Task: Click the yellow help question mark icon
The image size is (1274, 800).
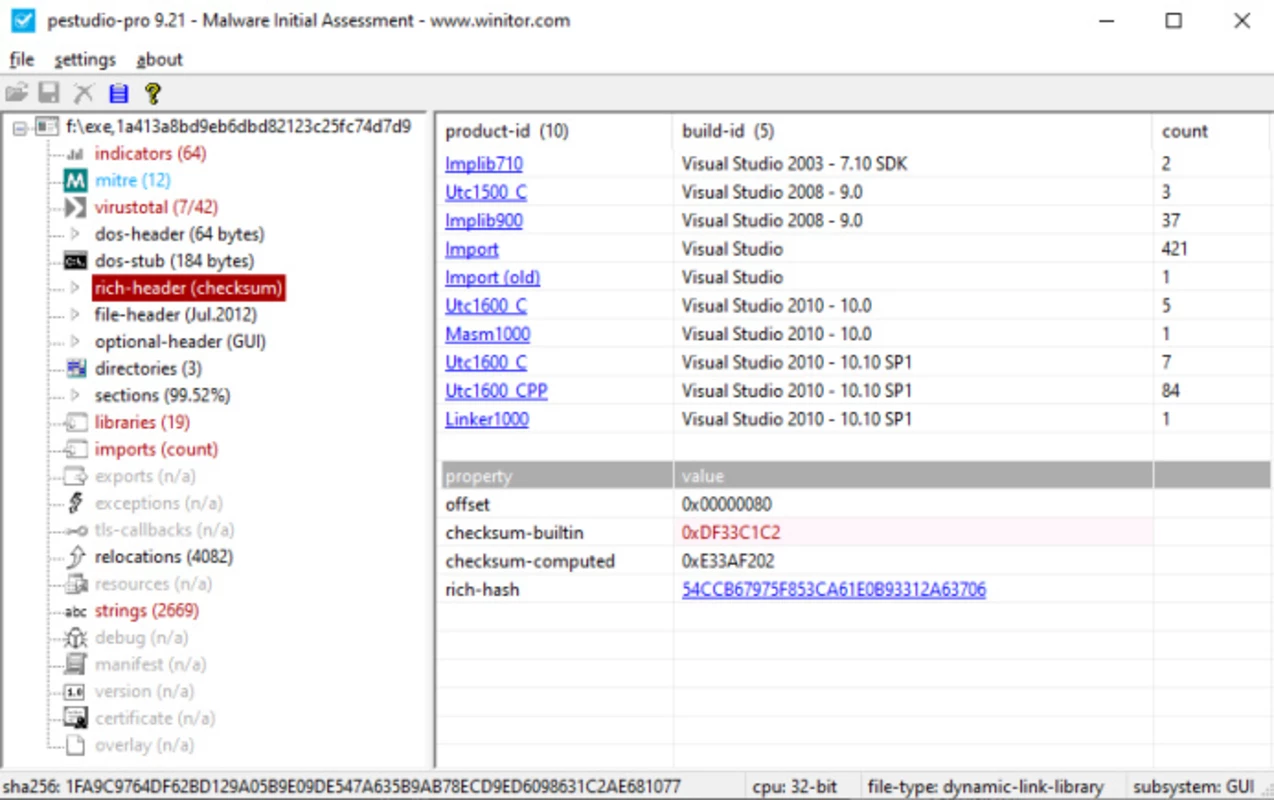Action: 152,93
